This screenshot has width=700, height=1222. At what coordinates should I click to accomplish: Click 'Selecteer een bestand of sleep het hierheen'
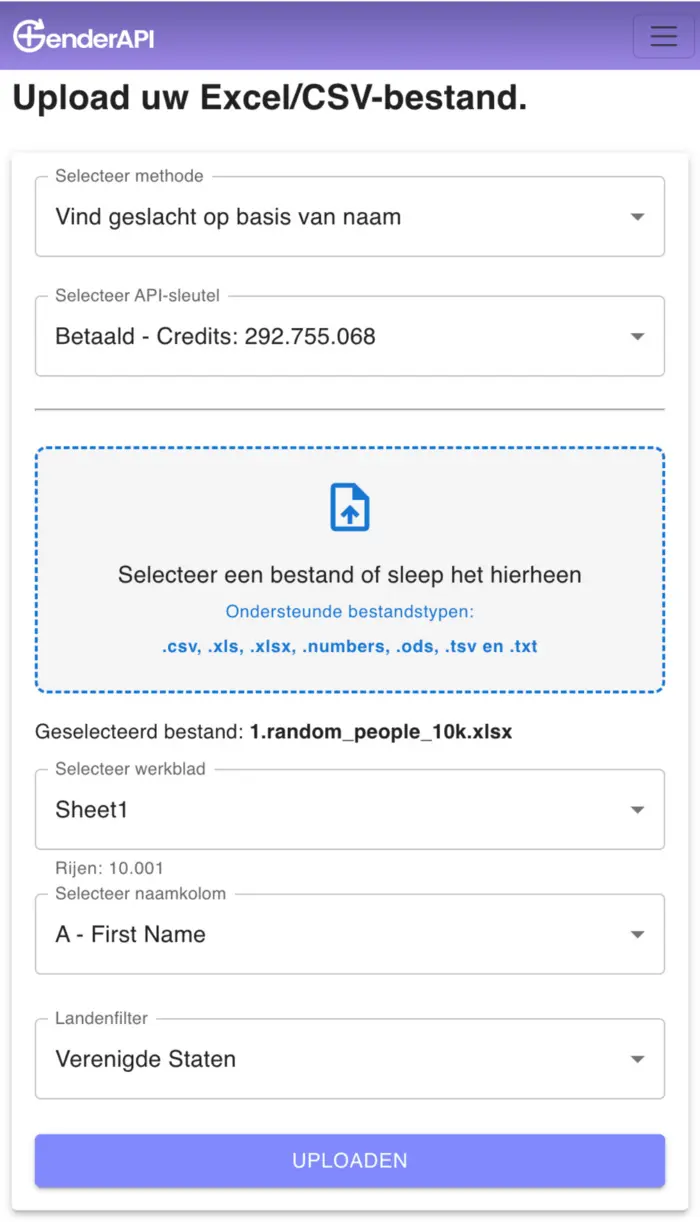click(350, 575)
